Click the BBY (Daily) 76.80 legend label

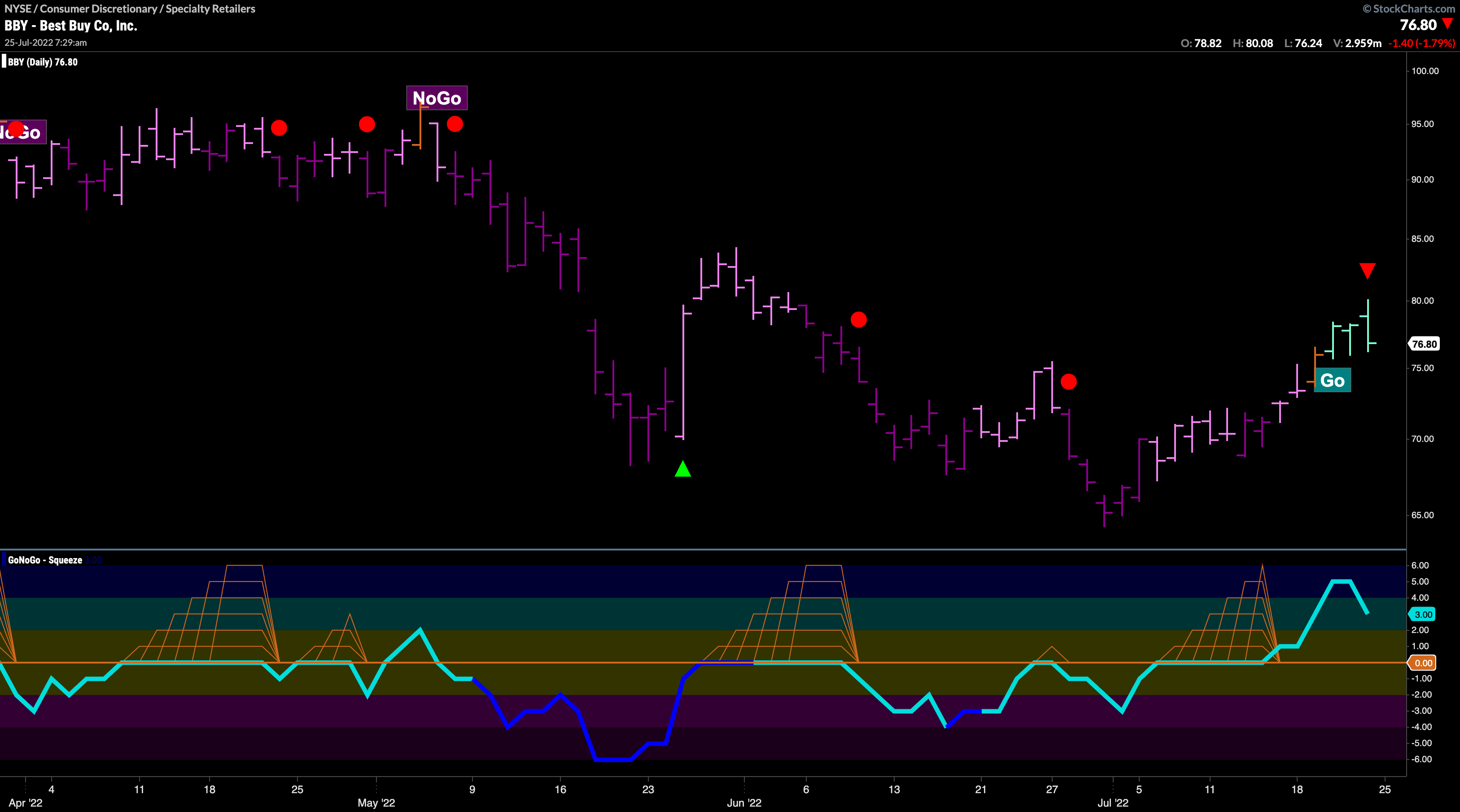pos(43,62)
